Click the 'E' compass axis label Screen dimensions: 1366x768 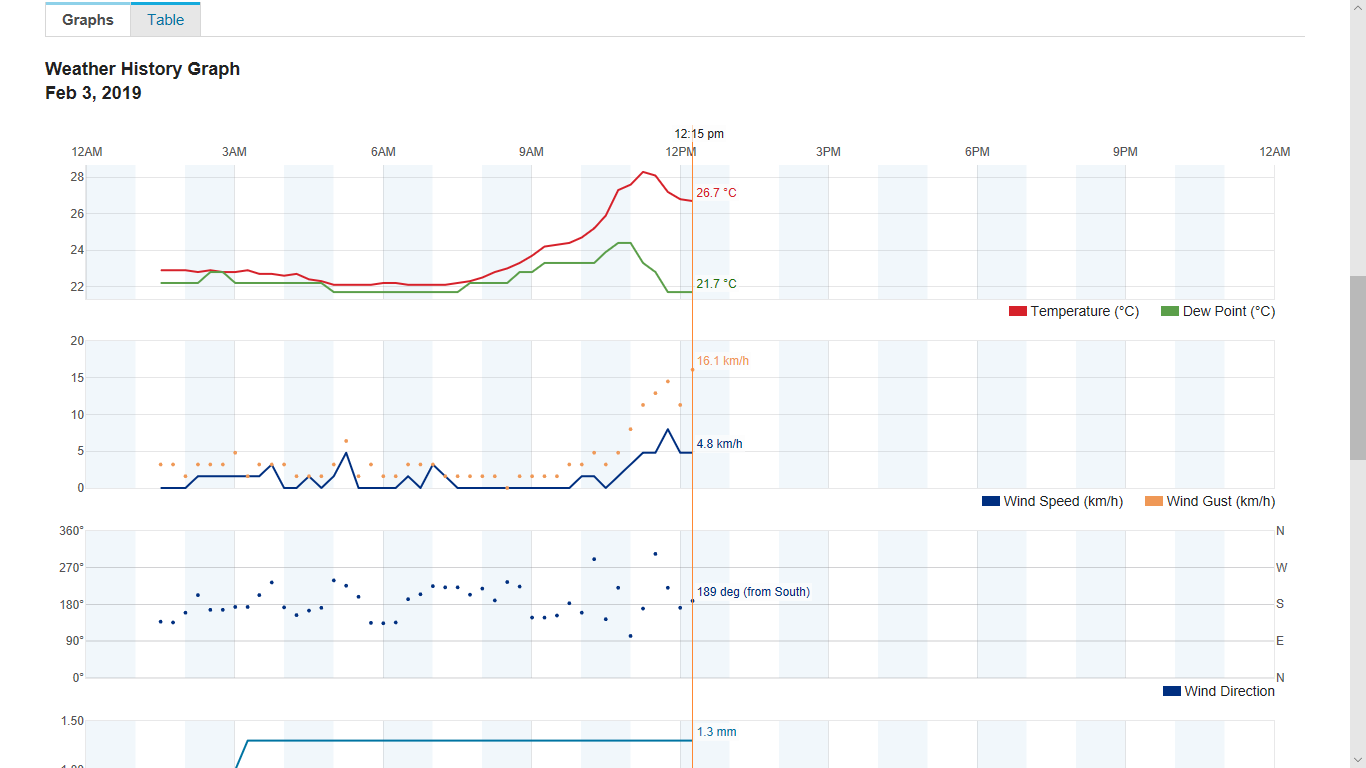tap(1280, 641)
